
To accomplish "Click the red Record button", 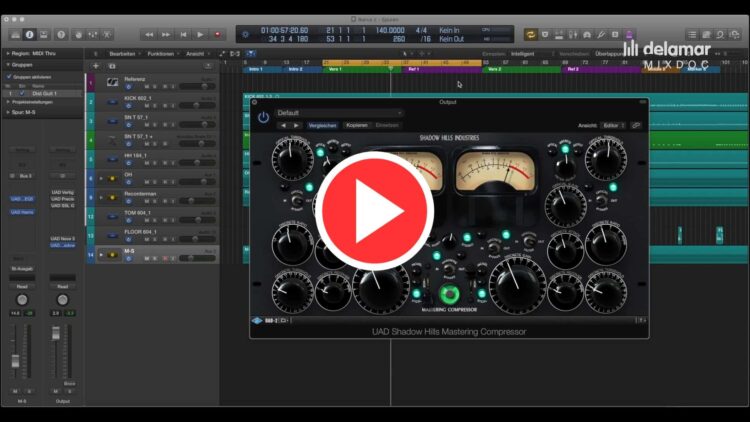I will 217,35.
